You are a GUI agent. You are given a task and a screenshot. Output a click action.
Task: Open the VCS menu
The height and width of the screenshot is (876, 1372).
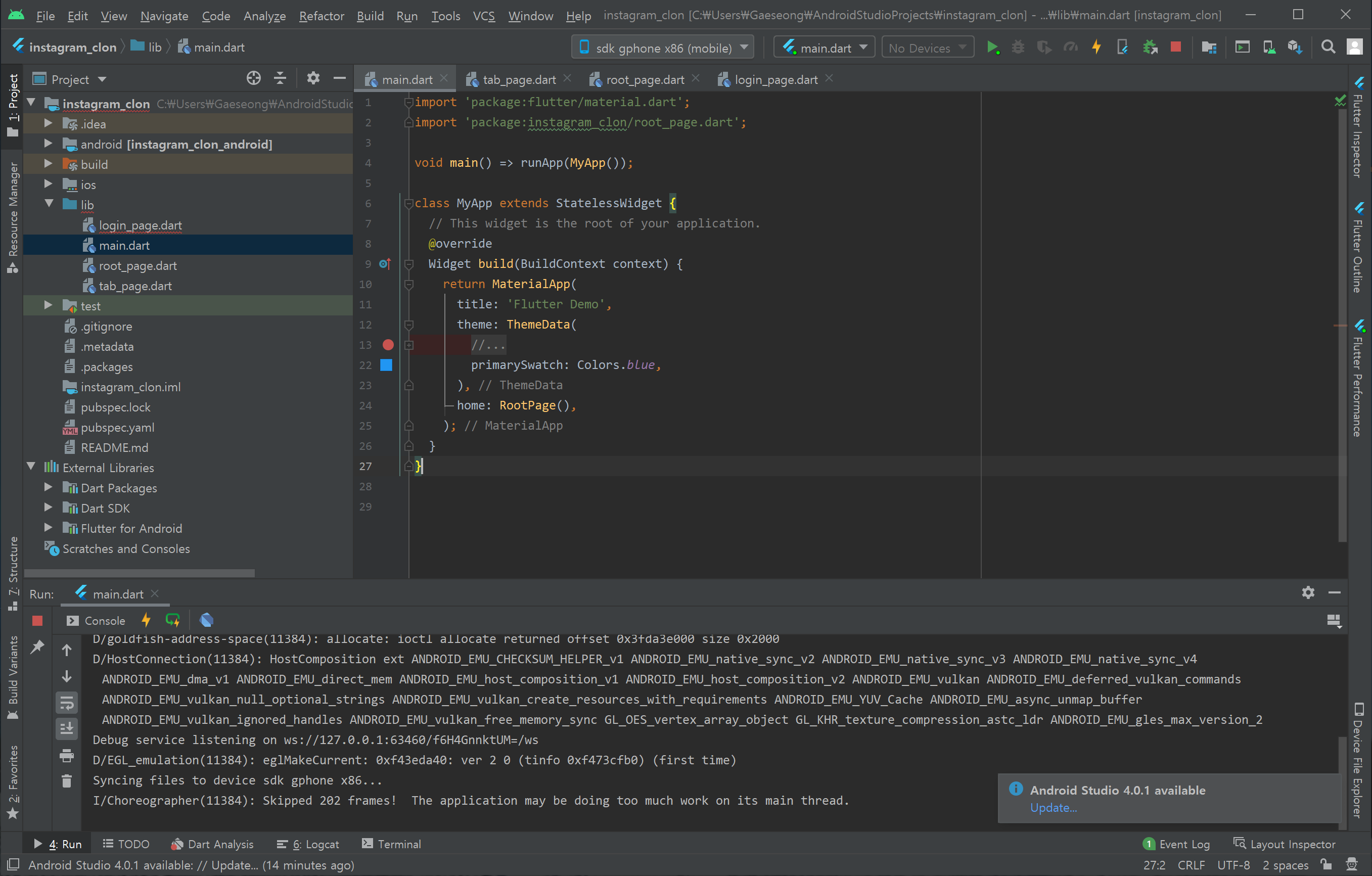coord(484,16)
